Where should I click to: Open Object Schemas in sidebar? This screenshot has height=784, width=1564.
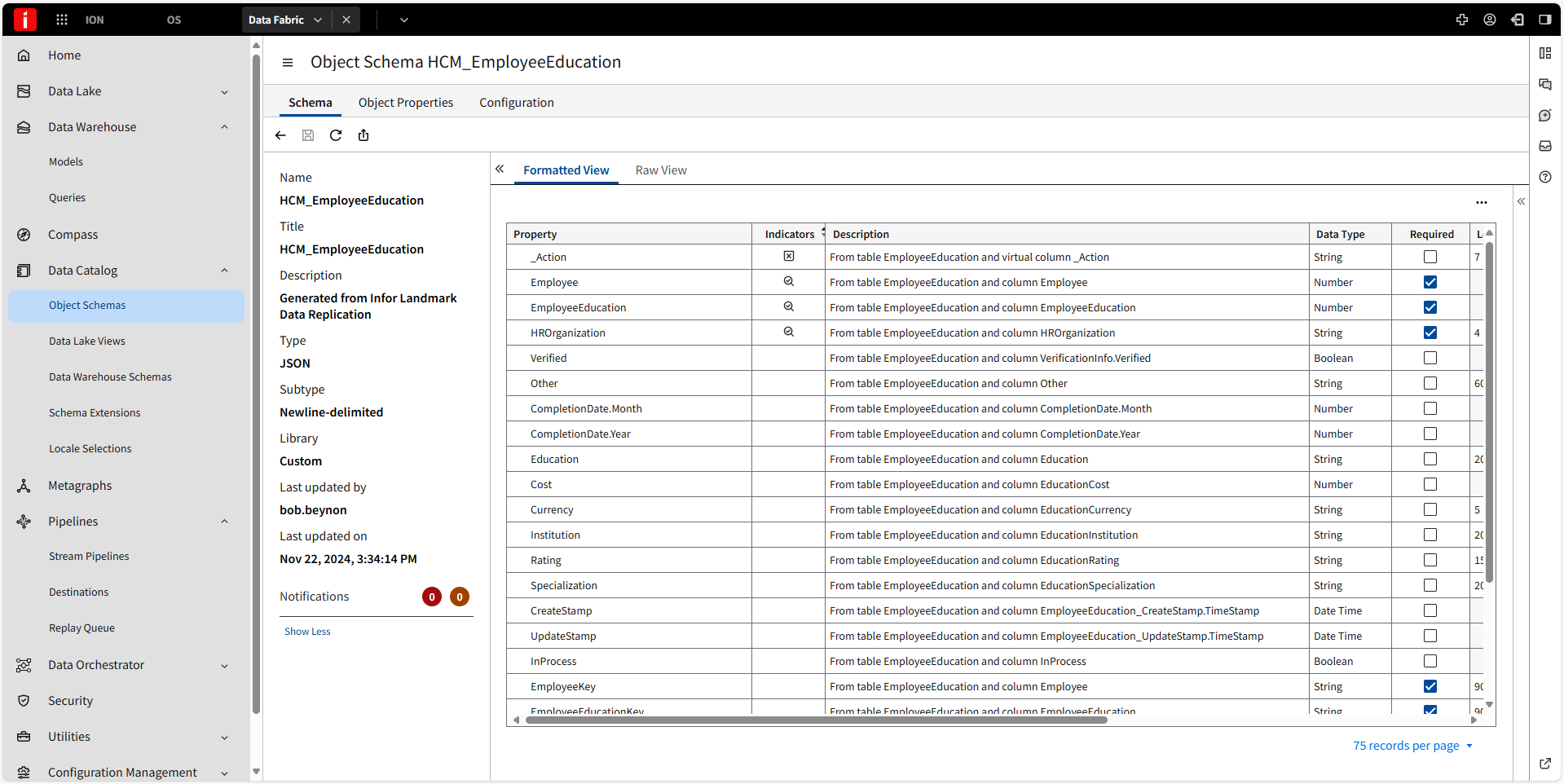tap(126, 306)
